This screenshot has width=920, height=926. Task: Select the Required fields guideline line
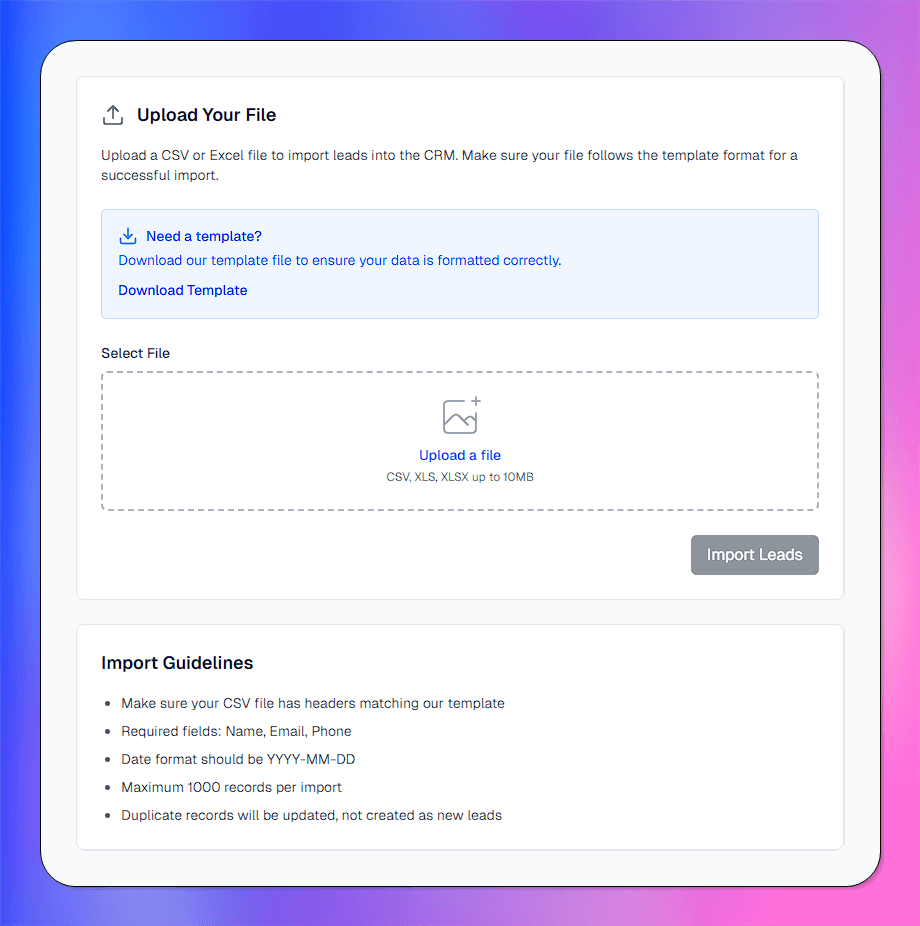[x=236, y=731]
